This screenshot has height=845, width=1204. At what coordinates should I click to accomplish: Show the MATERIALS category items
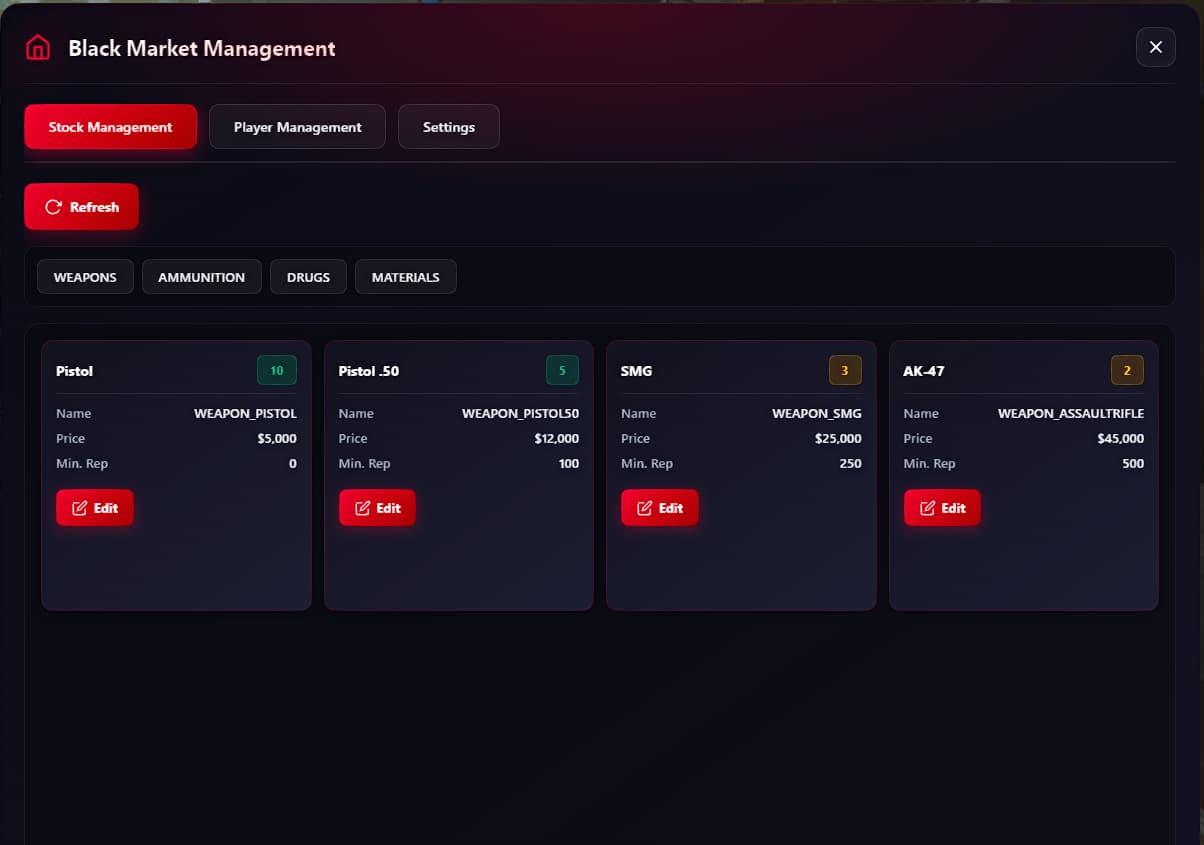(405, 277)
